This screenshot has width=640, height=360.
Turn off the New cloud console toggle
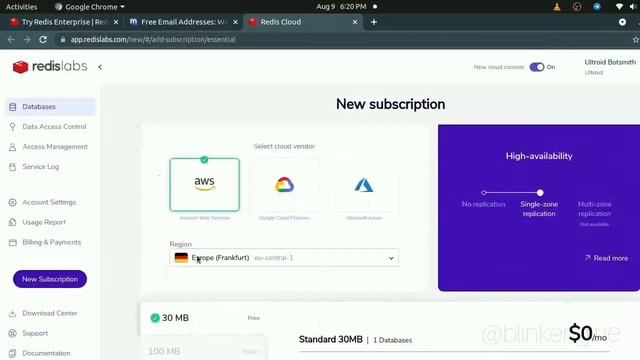pos(537,67)
